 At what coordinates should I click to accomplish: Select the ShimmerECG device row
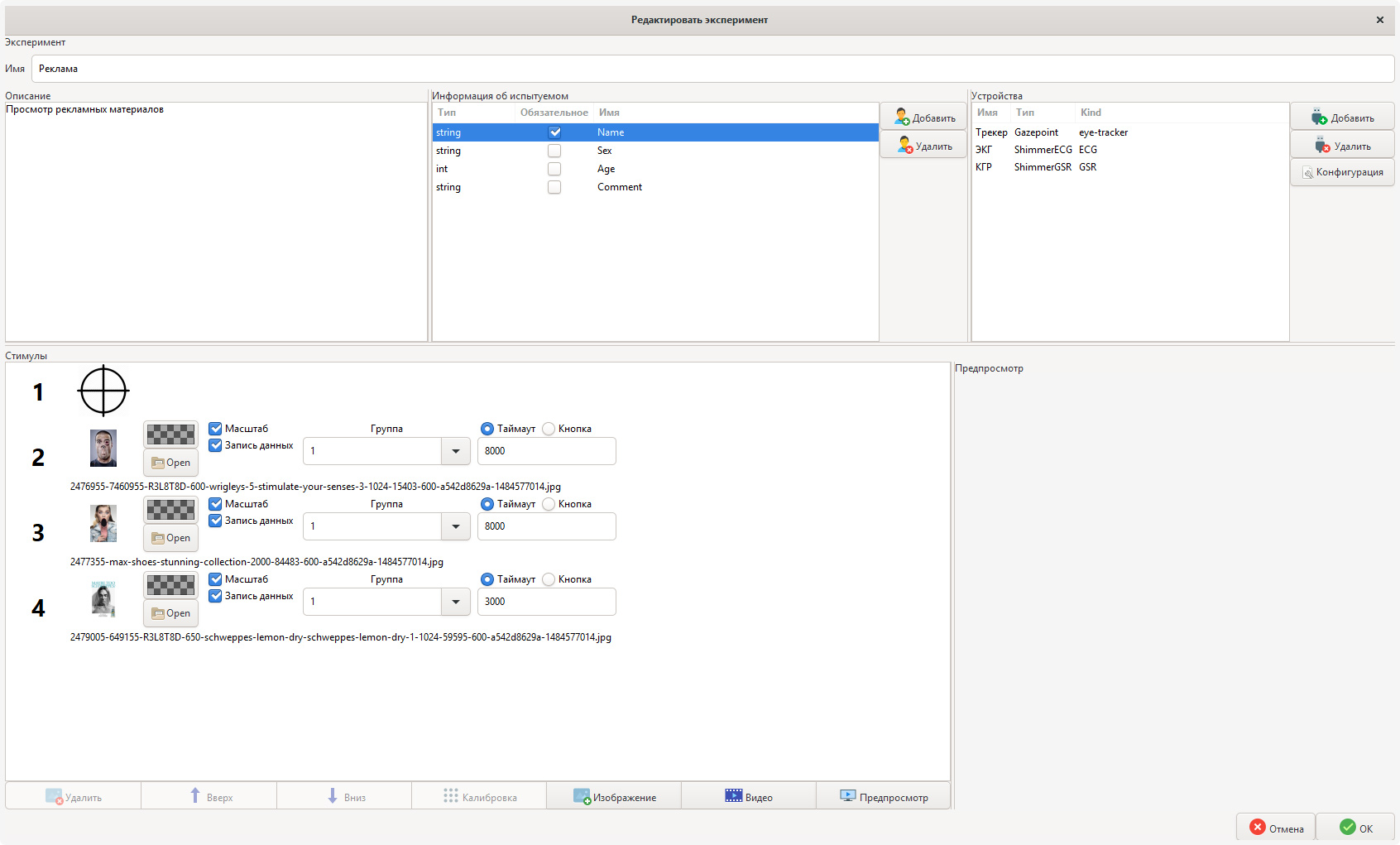tap(1043, 150)
